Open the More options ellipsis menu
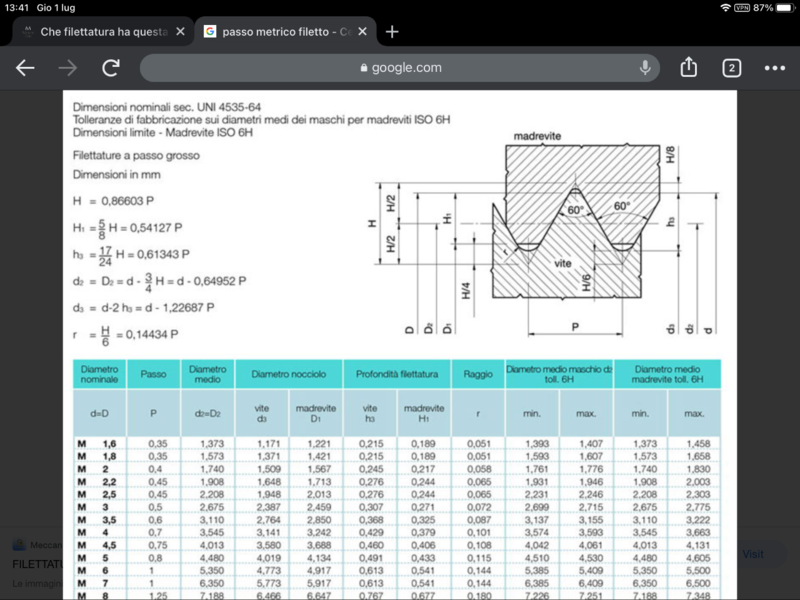The width and height of the screenshot is (800, 600). tap(774, 70)
